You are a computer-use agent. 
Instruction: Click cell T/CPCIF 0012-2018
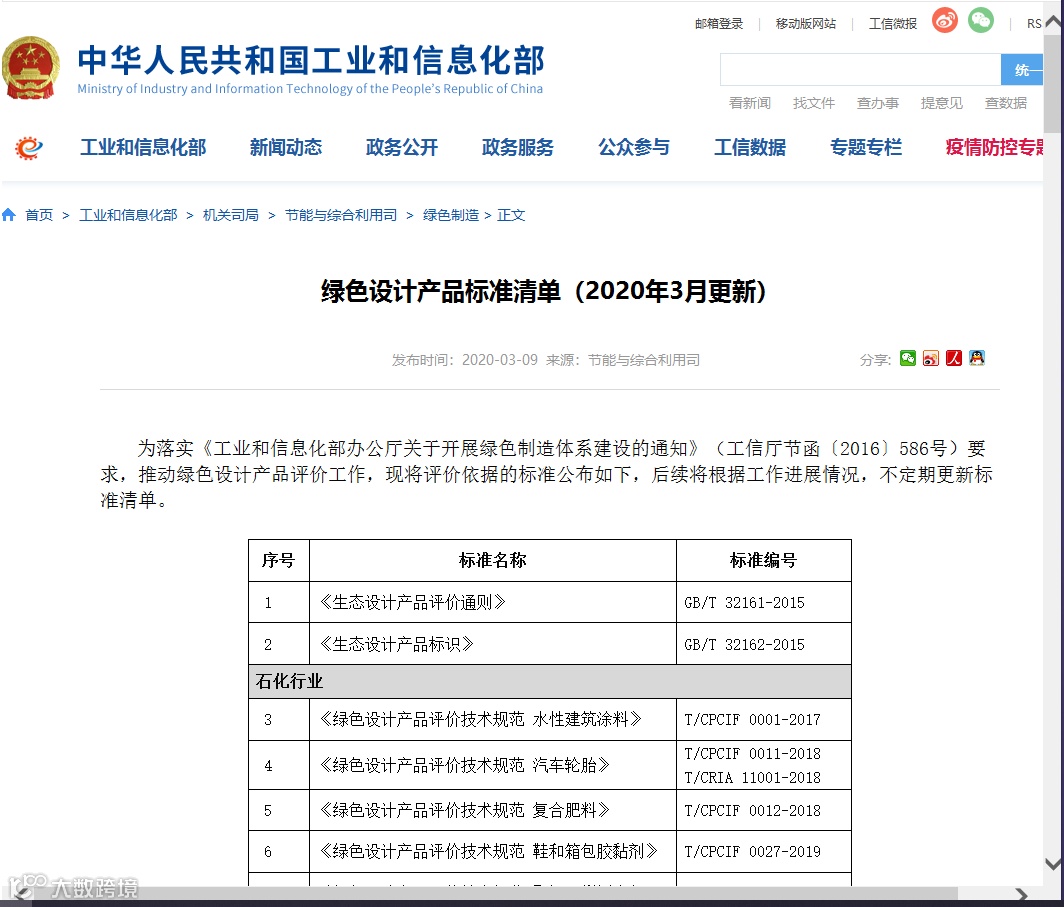click(x=753, y=810)
